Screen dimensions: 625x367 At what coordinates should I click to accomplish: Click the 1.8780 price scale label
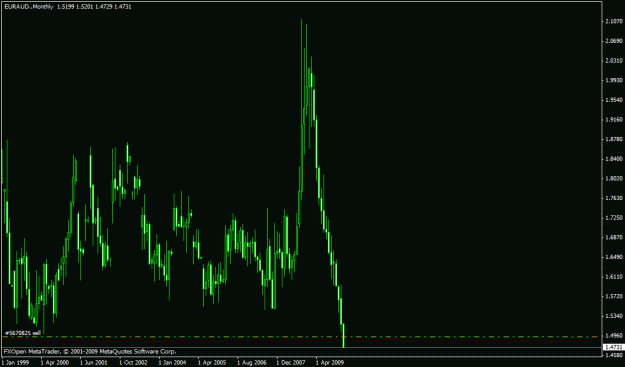click(x=614, y=139)
